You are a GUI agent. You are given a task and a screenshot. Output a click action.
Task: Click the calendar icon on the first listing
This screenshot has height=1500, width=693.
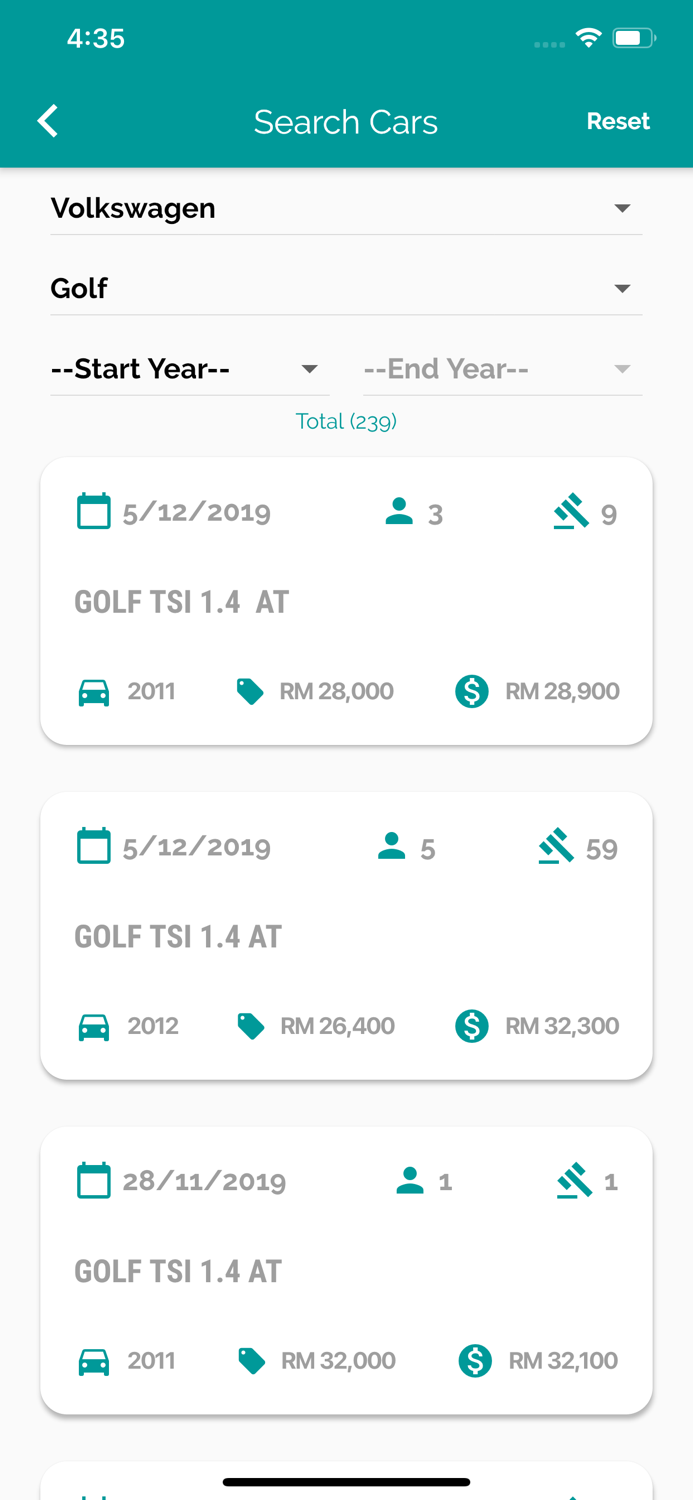click(x=93, y=510)
